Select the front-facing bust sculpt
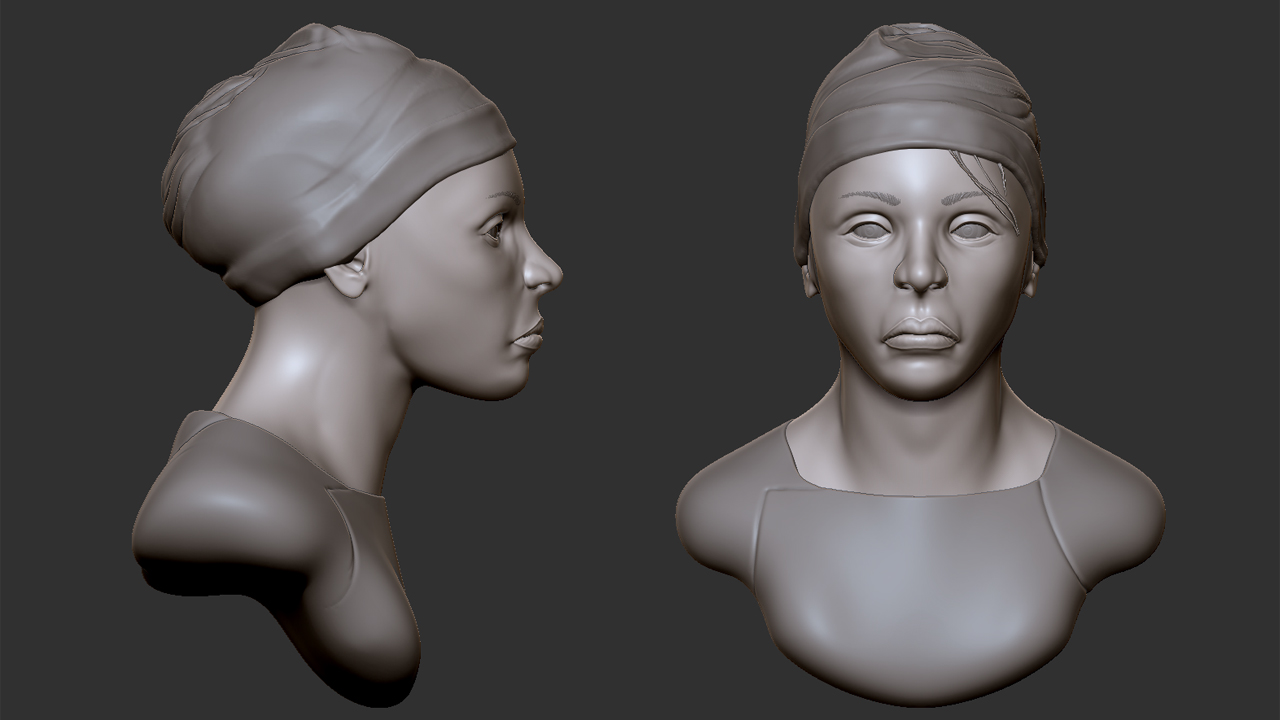This screenshot has height=720, width=1280. (920, 365)
